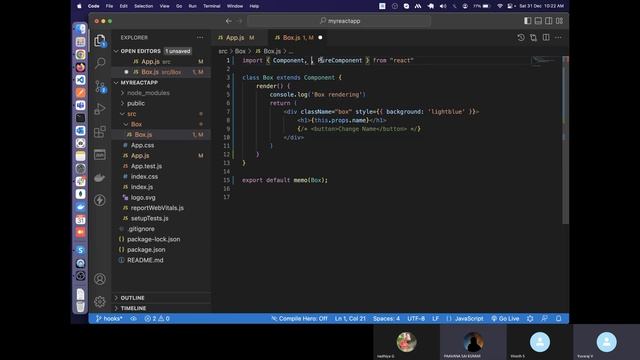
Task: Open the Terminal menu
Action: (x=212, y=6)
